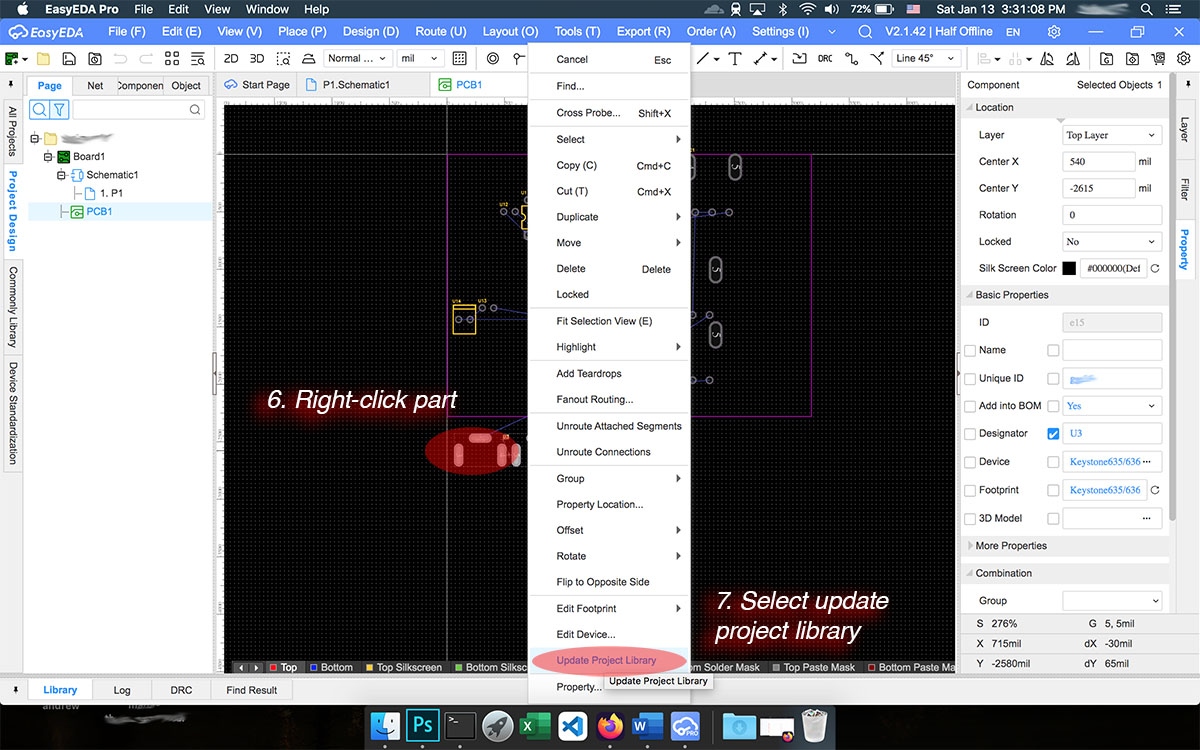Viewport: 1200px width, 750px height.
Task: Pin the left panel with pushpin
Action: 11,84
